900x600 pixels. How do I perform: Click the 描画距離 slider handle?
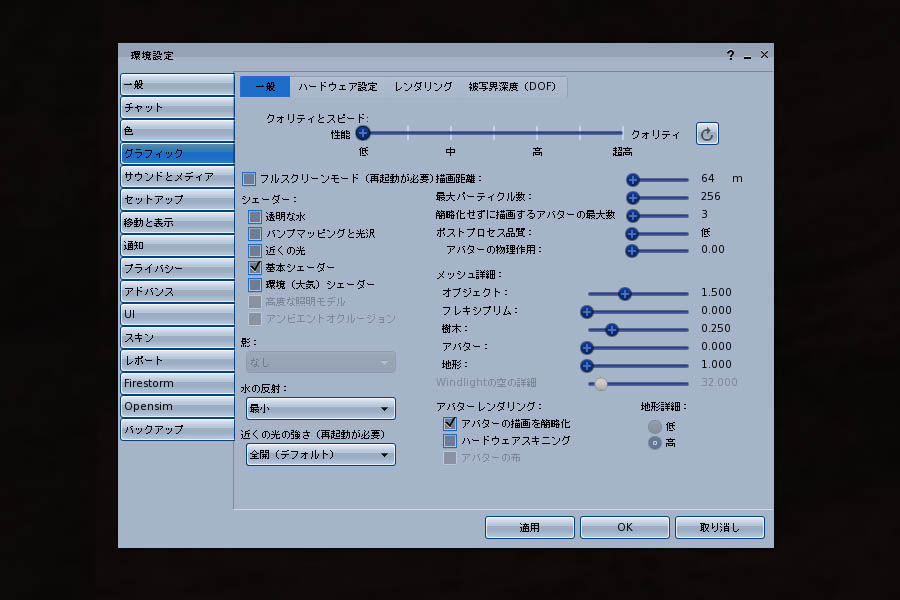click(633, 180)
